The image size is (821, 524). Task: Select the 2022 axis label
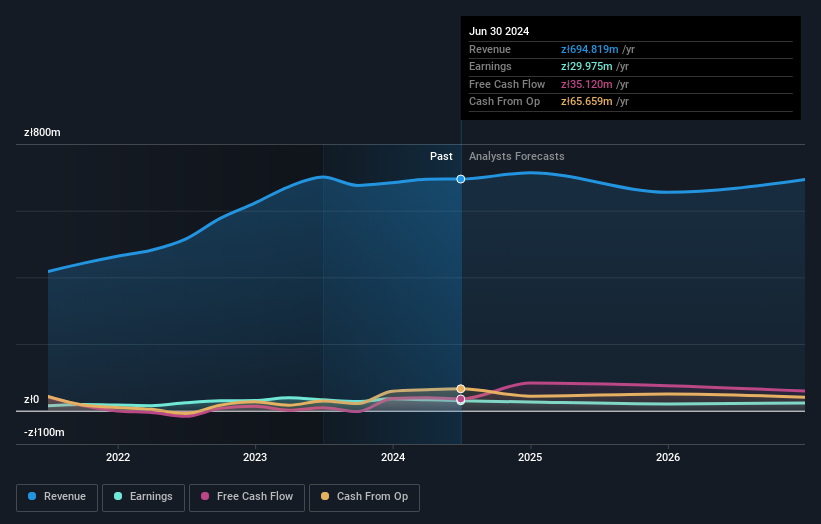coord(118,457)
